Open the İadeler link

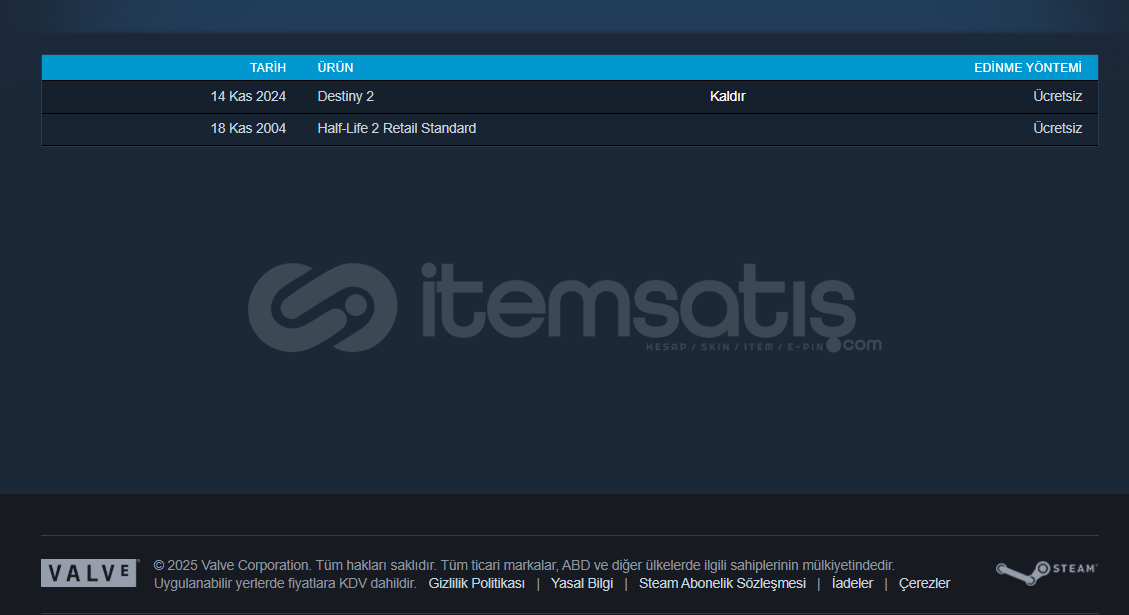[853, 583]
